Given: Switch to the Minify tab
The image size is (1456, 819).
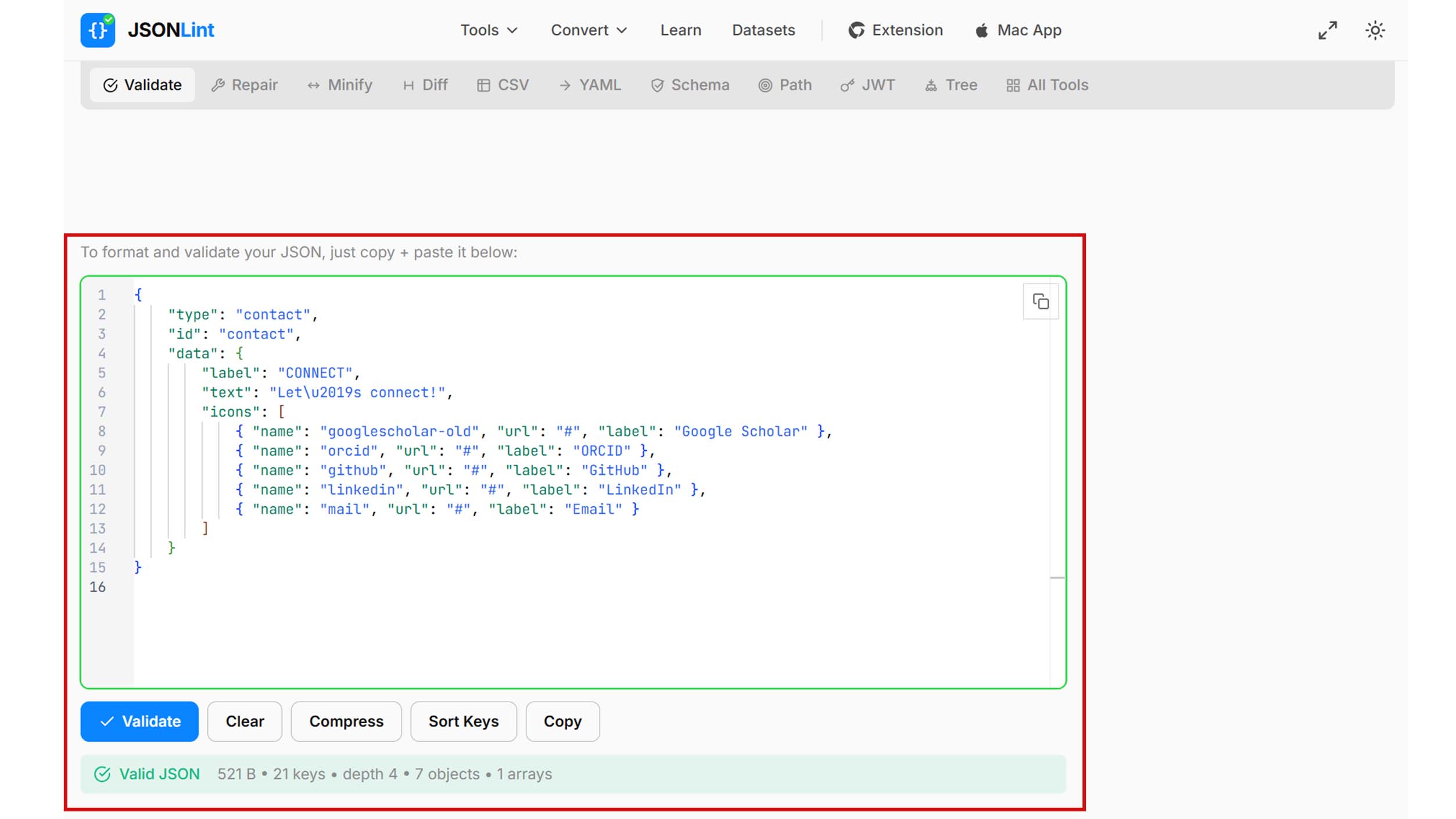Looking at the screenshot, I should point(340,85).
